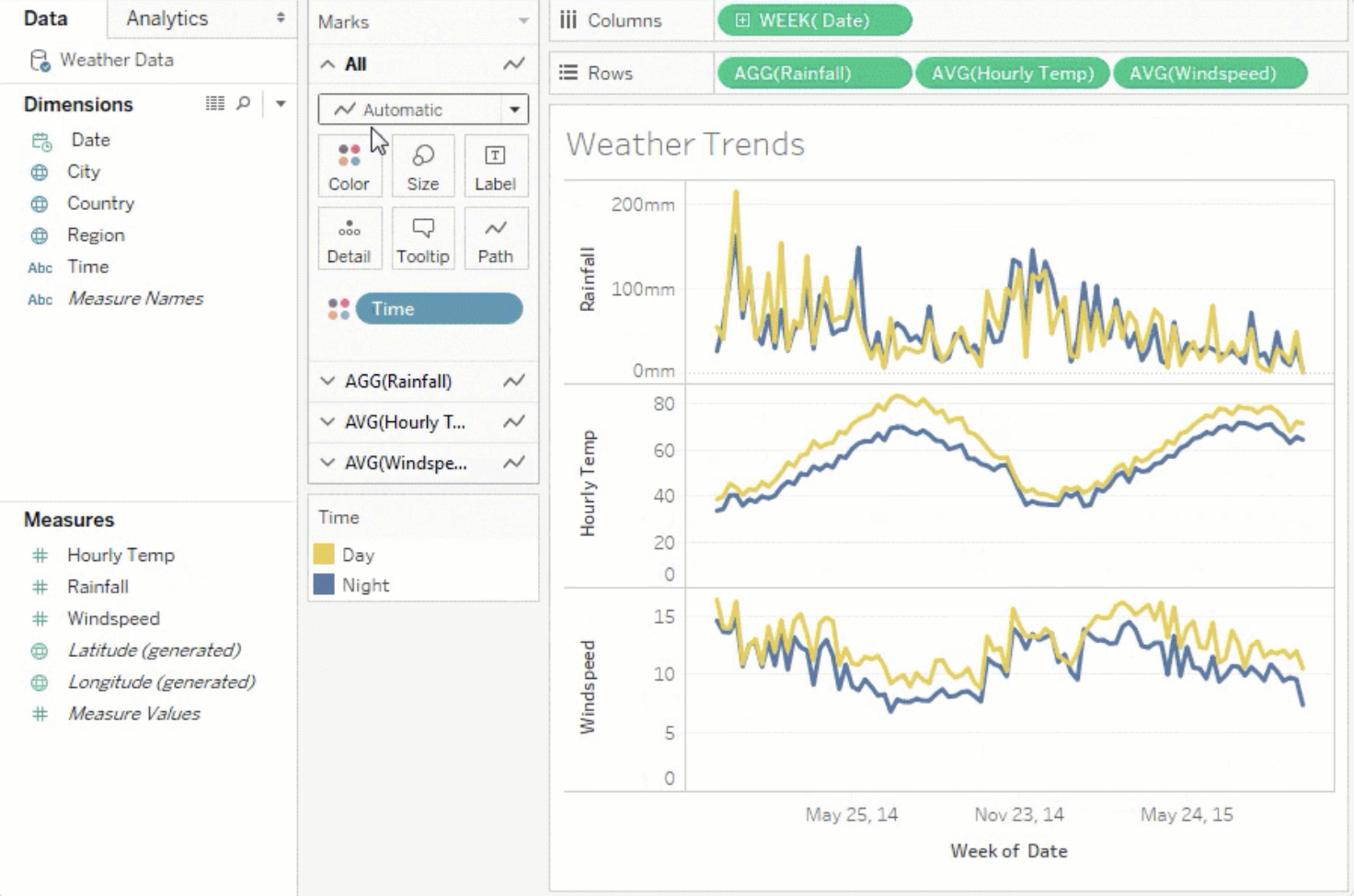Open the Detail property in Marks card
Screen dimensions: 1354x896
click(349, 238)
